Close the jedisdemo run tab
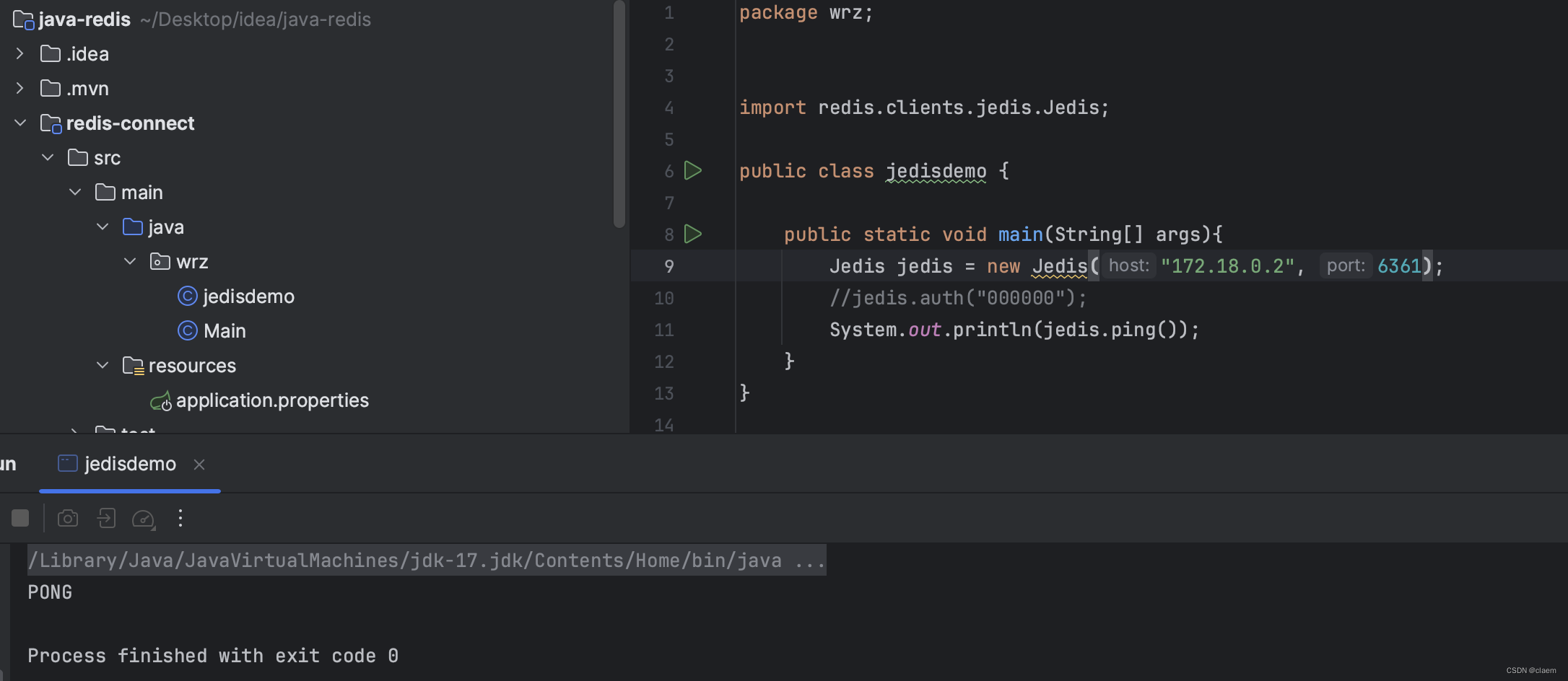Image resolution: width=1568 pixels, height=681 pixels. [199, 465]
